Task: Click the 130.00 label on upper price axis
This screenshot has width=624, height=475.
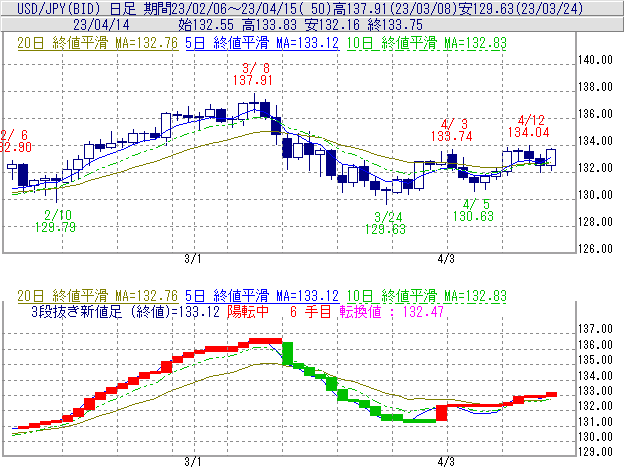Action: 595,195
